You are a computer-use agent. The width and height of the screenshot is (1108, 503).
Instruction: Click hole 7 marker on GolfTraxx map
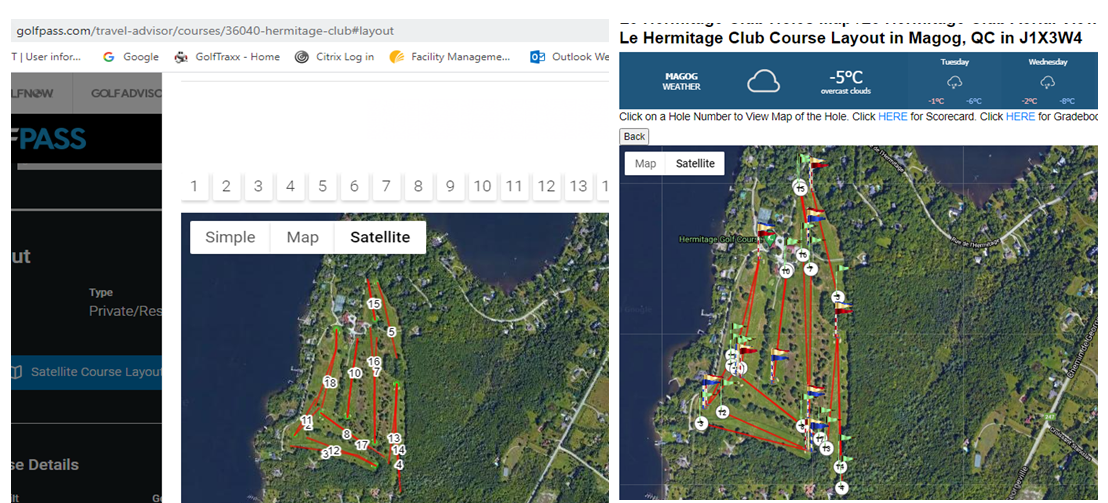811,268
